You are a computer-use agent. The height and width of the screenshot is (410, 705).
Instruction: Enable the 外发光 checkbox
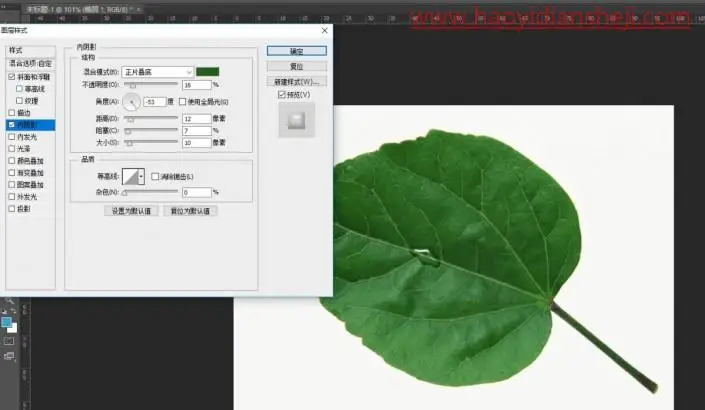pos(12,196)
